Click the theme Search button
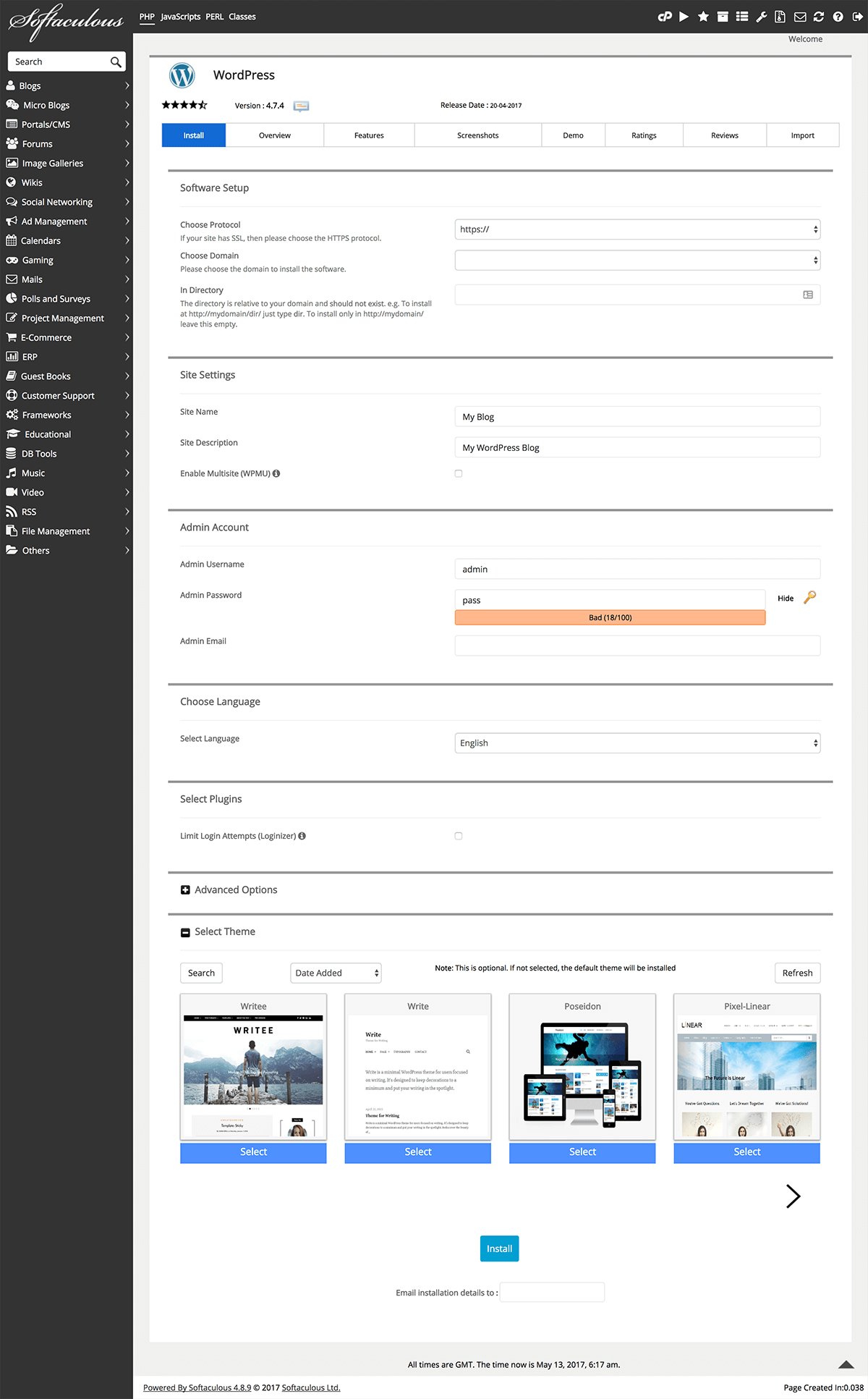The image size is (868, 1399). (201, 973)
